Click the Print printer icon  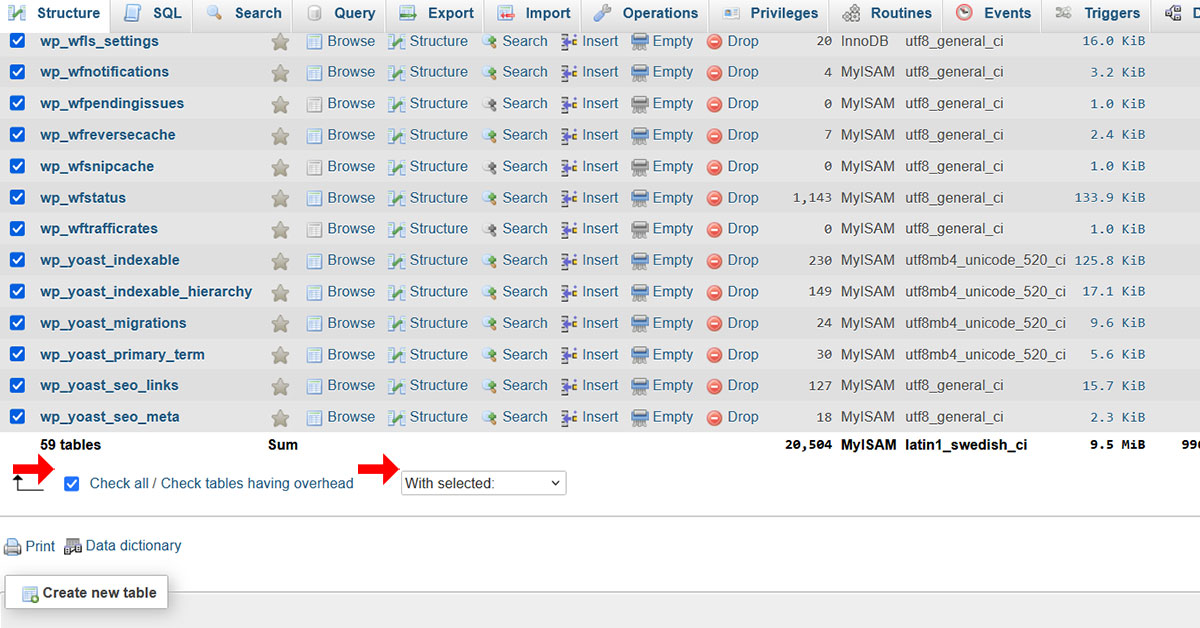pyautogui.click(x=13, y=547)
